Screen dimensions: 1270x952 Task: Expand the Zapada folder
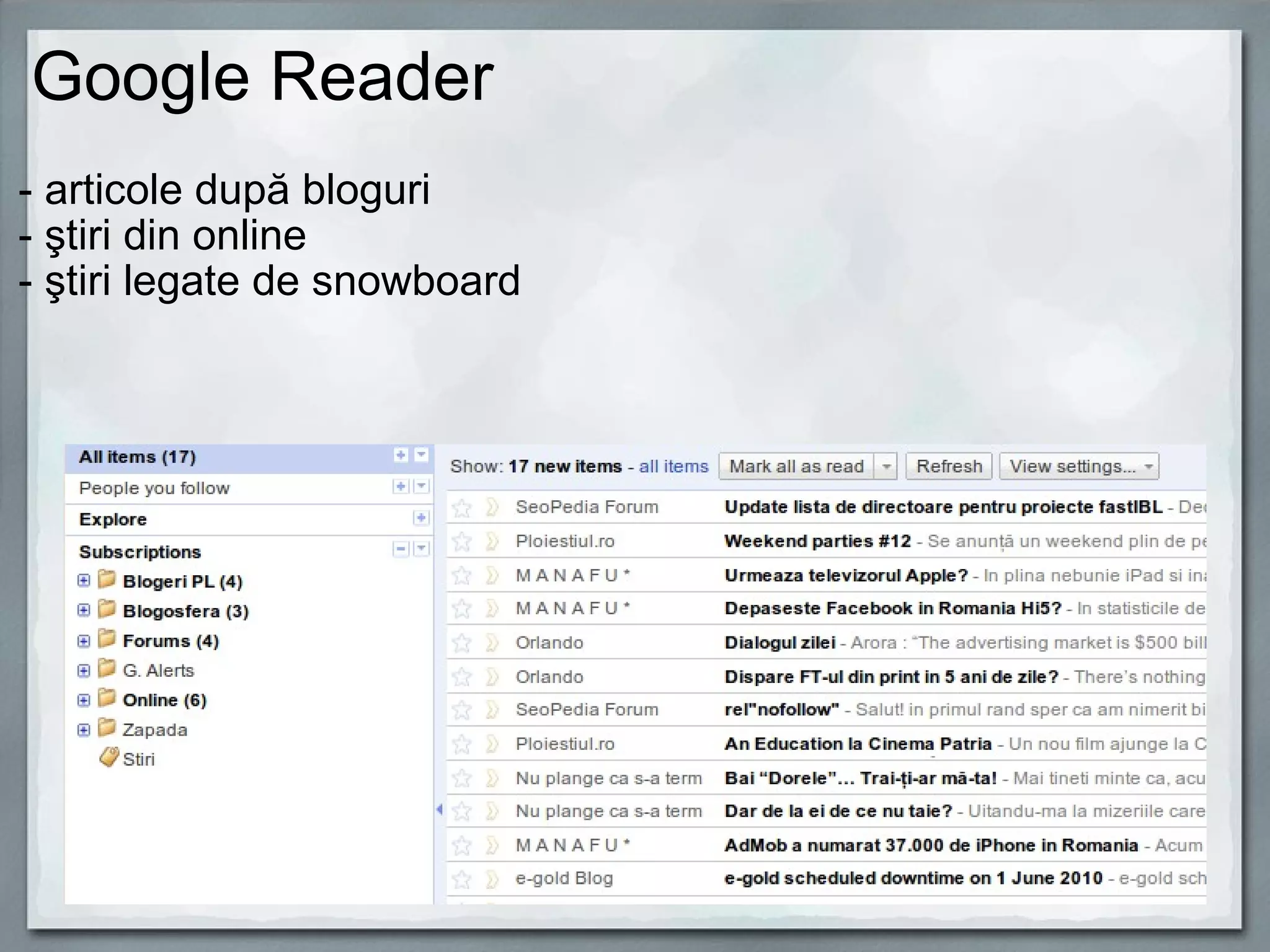point(84,730)
